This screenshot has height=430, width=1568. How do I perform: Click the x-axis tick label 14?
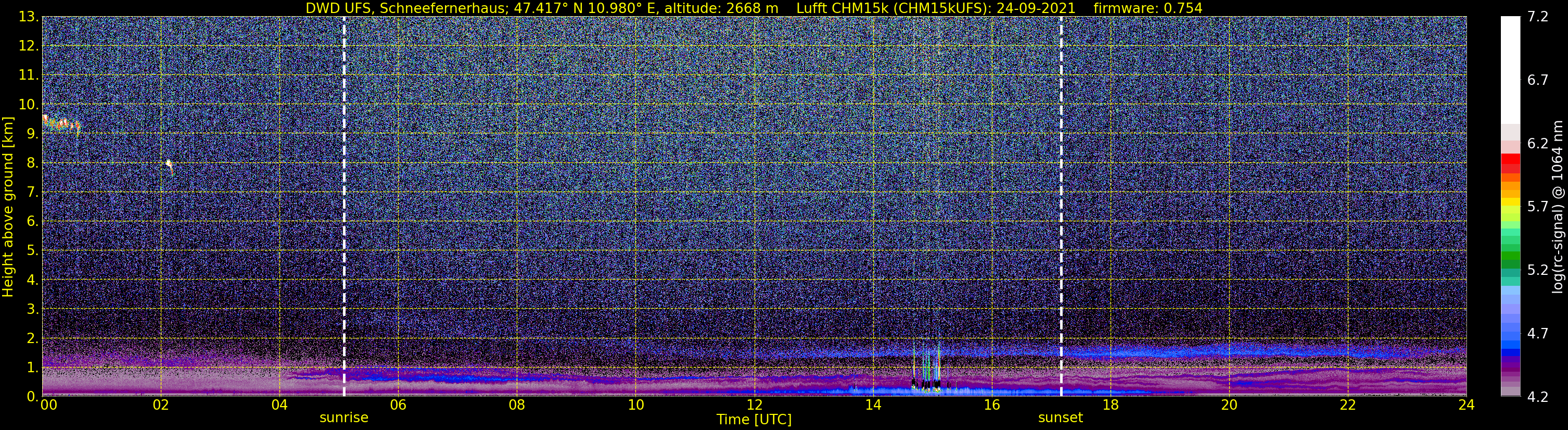point(873,405)
